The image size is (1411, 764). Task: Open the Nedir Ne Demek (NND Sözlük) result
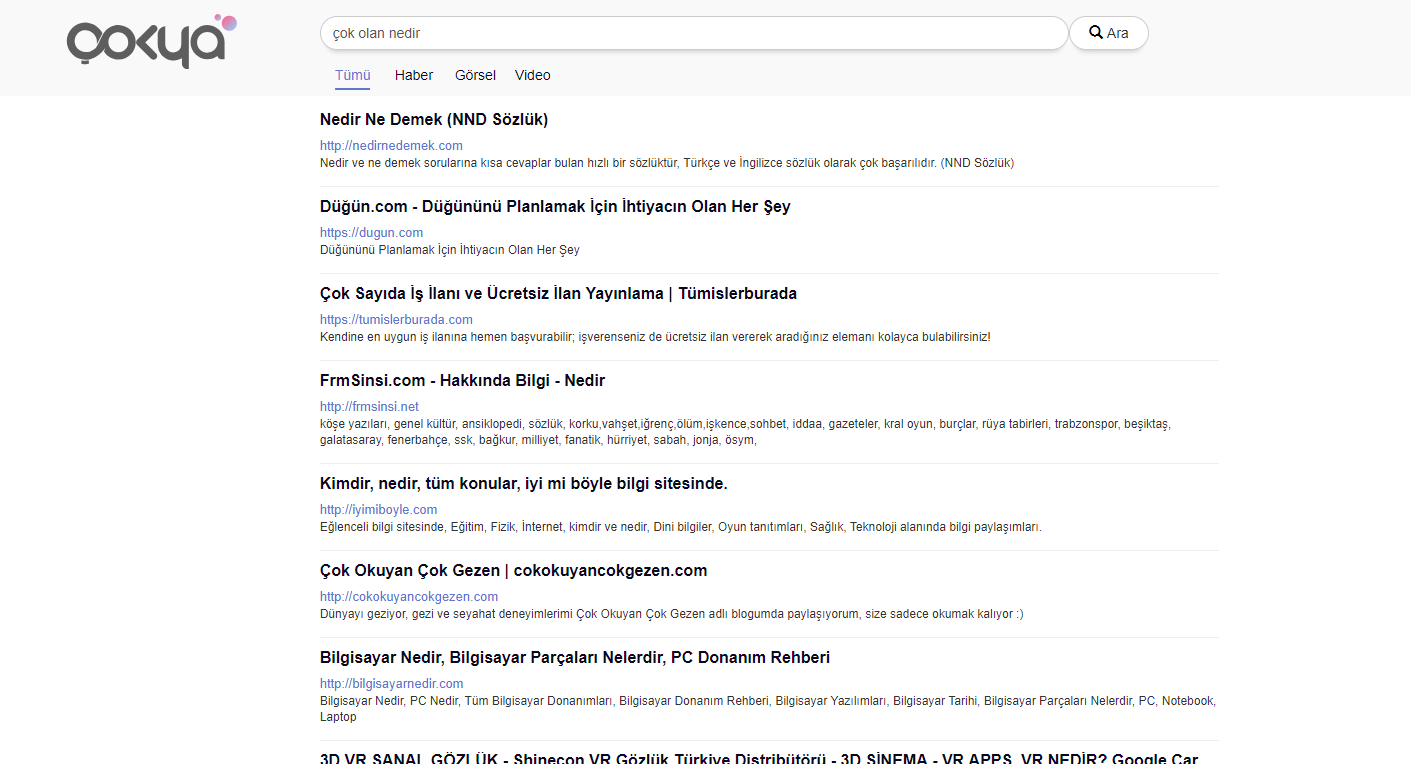434,120
